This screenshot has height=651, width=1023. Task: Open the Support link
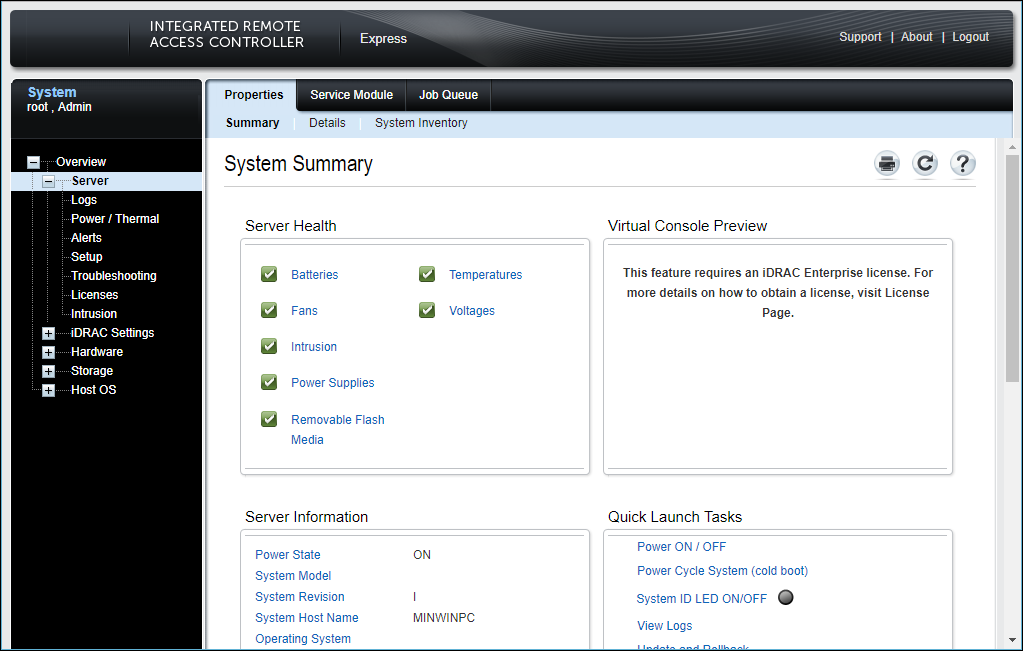(860, 37)
